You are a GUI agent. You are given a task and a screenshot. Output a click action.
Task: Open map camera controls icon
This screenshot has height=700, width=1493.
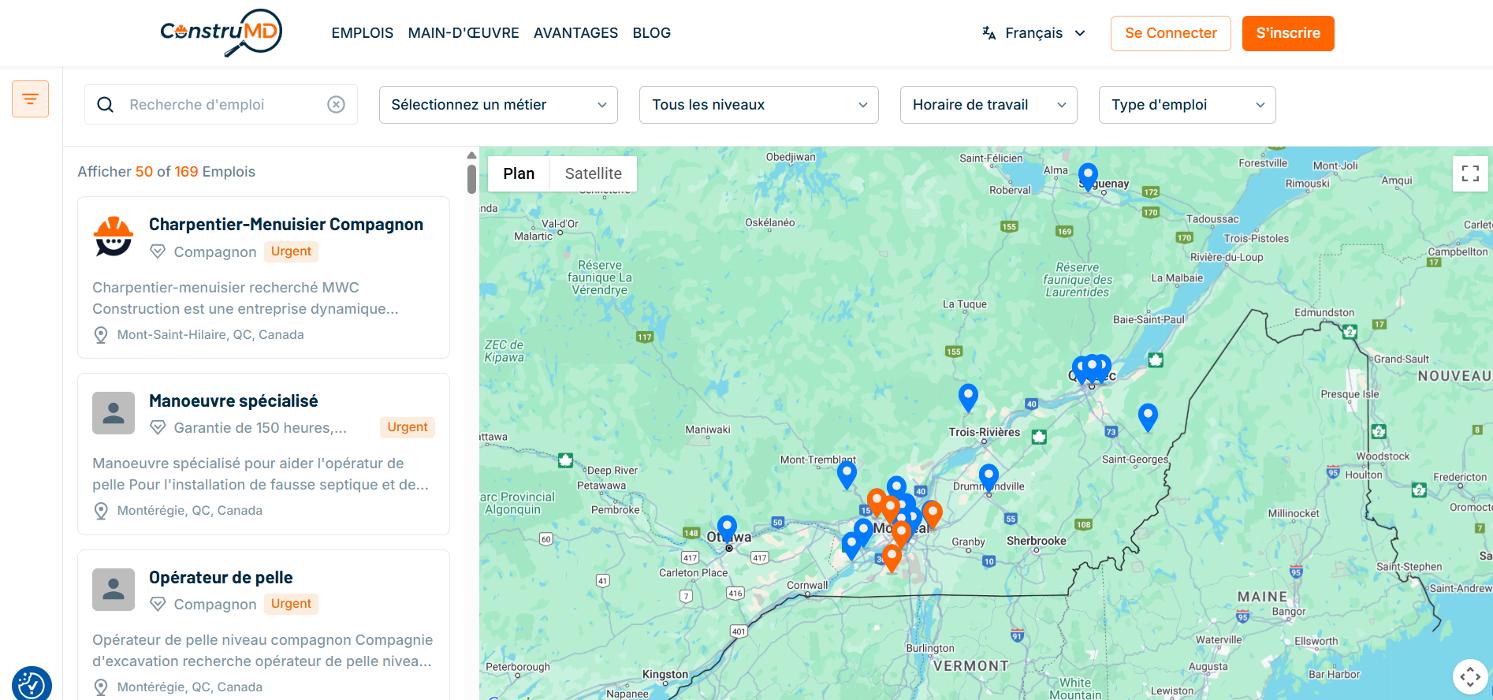click(x=1469, y=675)
